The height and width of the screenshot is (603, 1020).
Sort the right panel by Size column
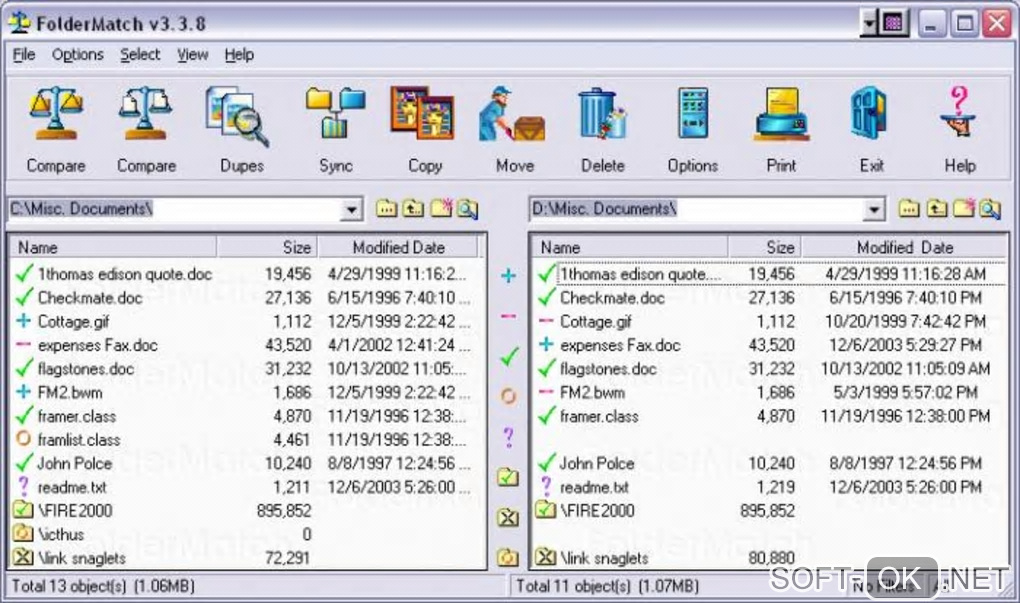(764, 247)
